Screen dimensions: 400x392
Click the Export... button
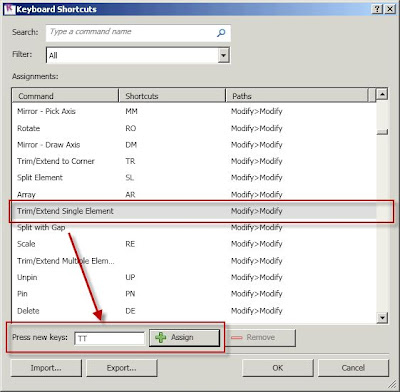(x=122, y=368)
